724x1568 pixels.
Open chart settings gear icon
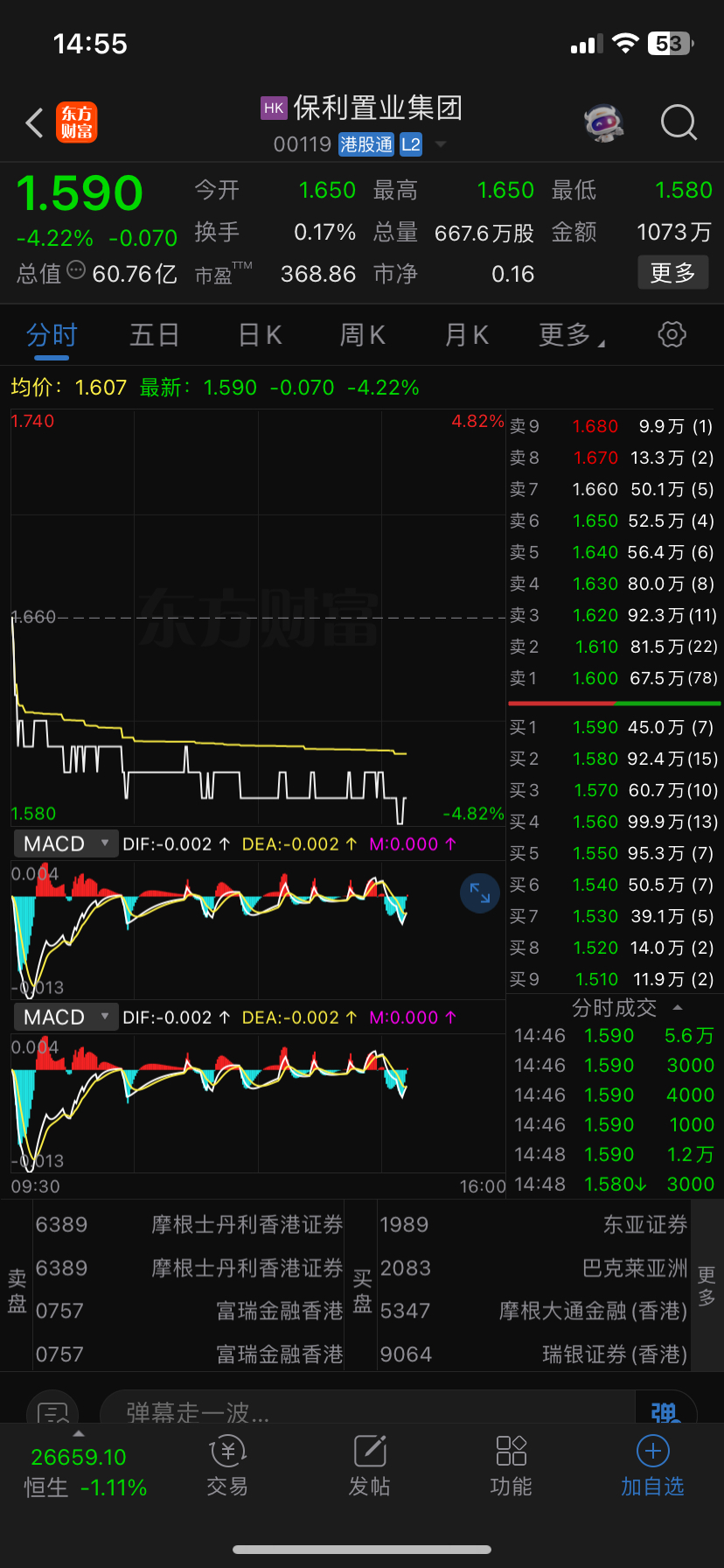tap(672, 334)
